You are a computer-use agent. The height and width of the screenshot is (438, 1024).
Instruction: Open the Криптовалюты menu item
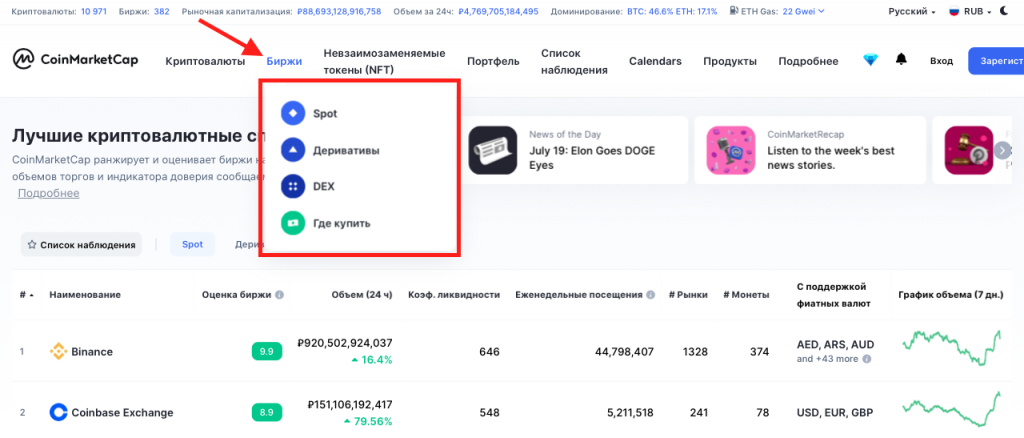tap(205, 61)
